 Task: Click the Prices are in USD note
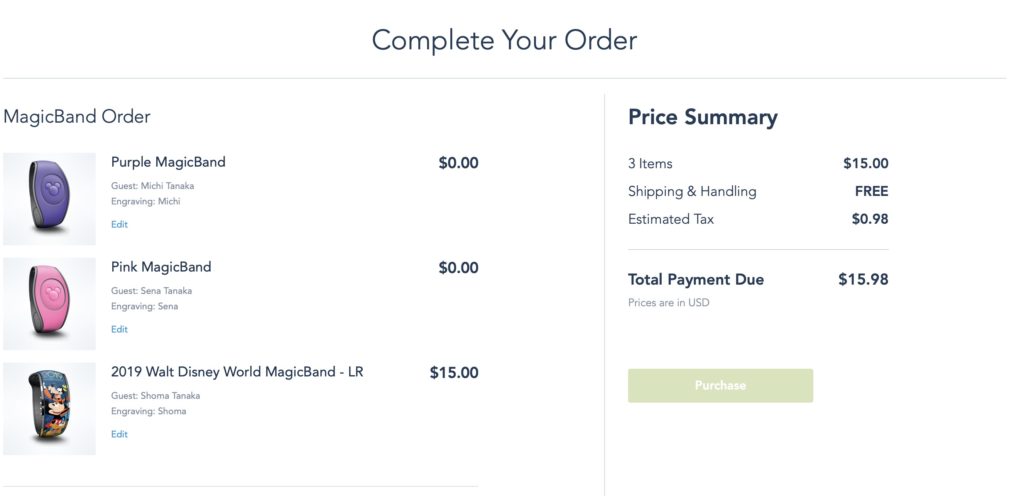668,303
